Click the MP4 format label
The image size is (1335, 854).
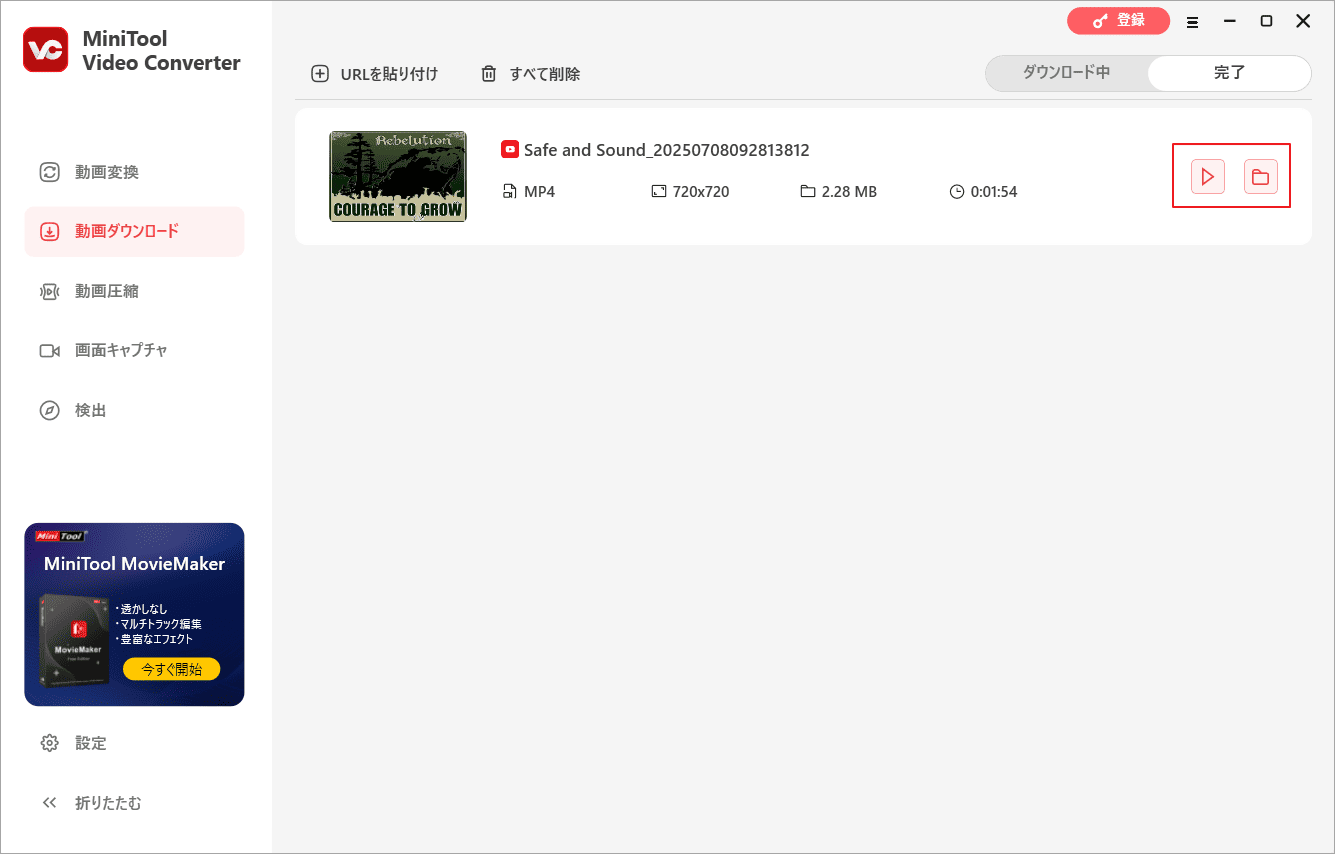click(x=539, y=191)
